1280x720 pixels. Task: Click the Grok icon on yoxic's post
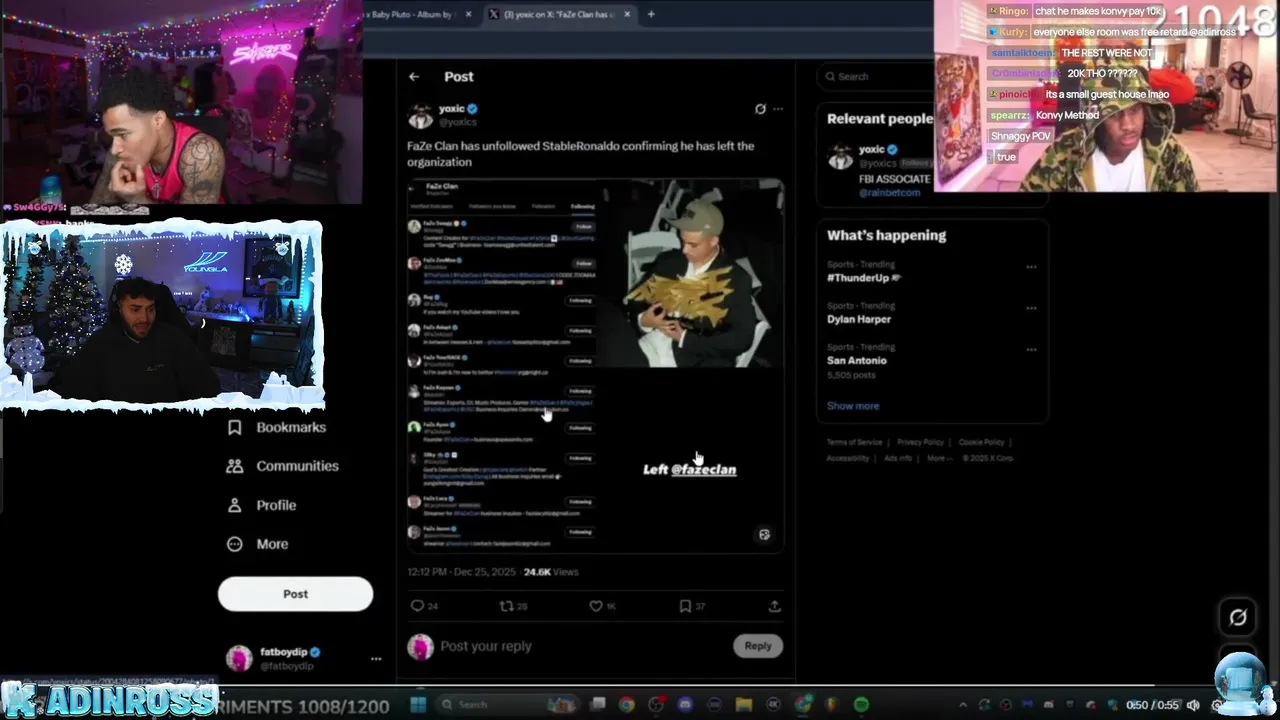click(x=760, y=109)
